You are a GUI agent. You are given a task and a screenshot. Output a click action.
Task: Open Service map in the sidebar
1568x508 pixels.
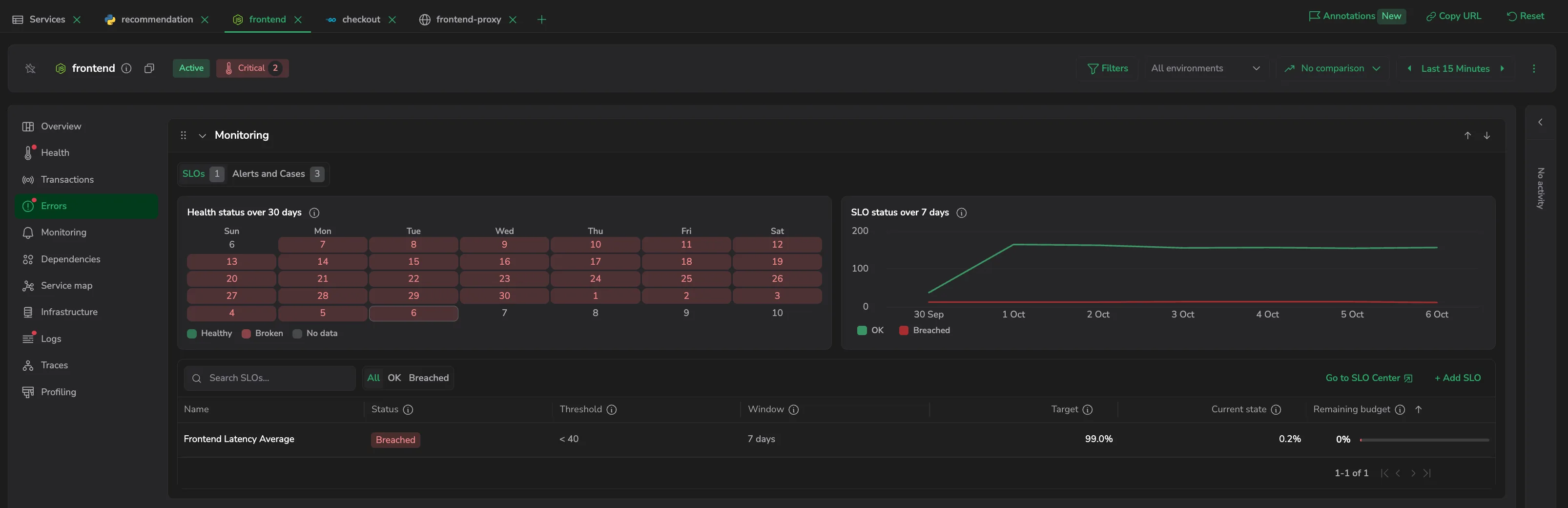(x=86, y=286)
